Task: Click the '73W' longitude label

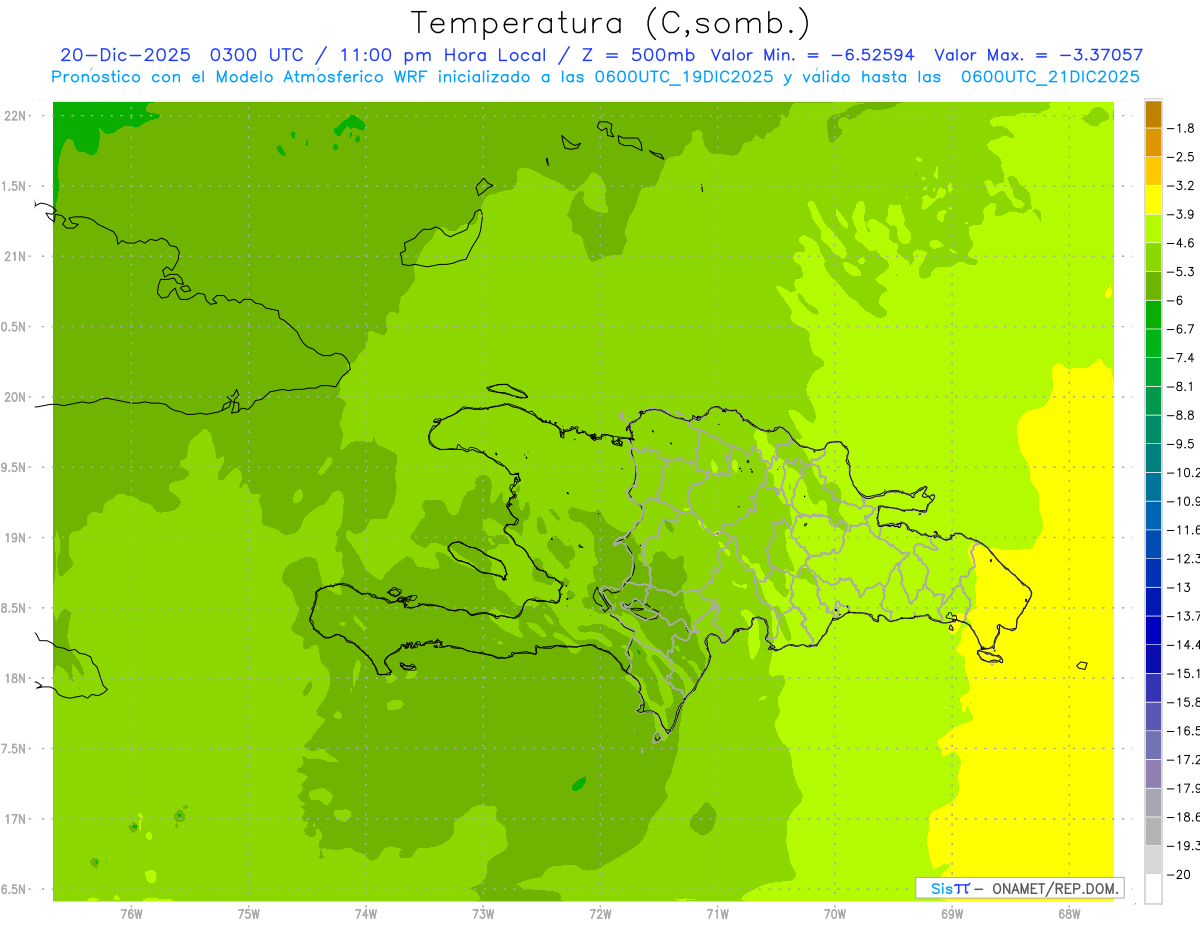Action: 483,913
